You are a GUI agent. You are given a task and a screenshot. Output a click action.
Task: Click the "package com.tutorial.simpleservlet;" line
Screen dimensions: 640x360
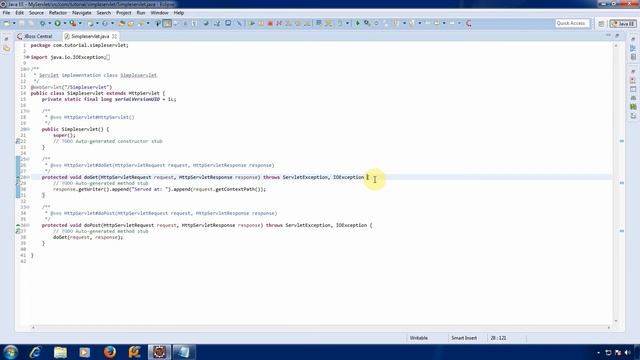pos(80,45)
